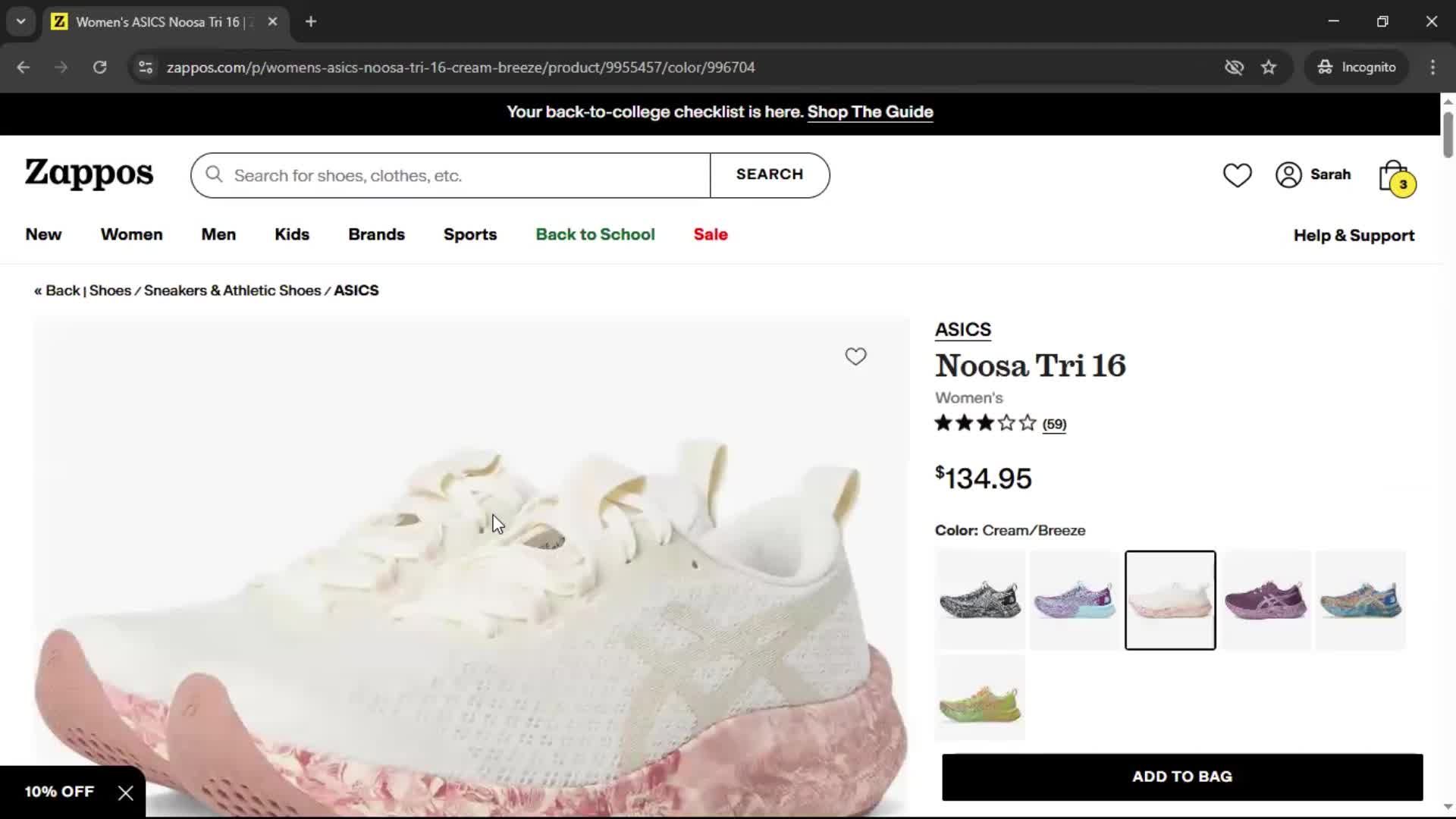
Task: Open the Sale menu
Action: coord(711,234)
